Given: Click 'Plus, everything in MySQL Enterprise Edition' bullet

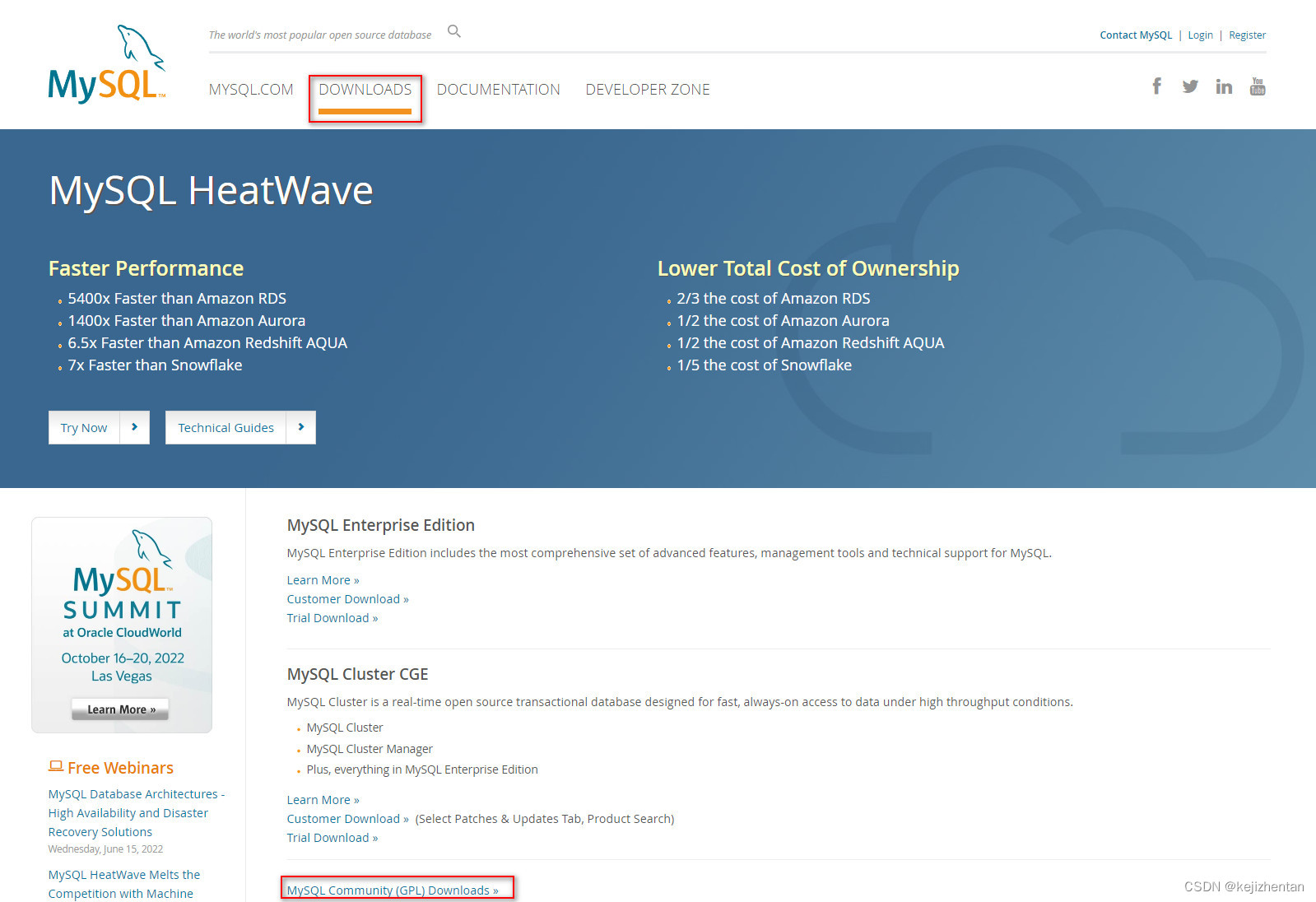Looking at the screenshot, I should coord(422,769).
